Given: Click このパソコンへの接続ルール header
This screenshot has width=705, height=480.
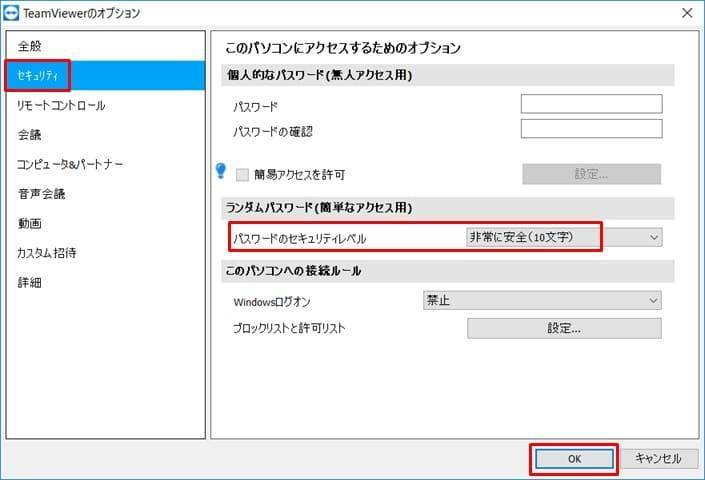Looking at the screenshot, I should pos(448,271).
